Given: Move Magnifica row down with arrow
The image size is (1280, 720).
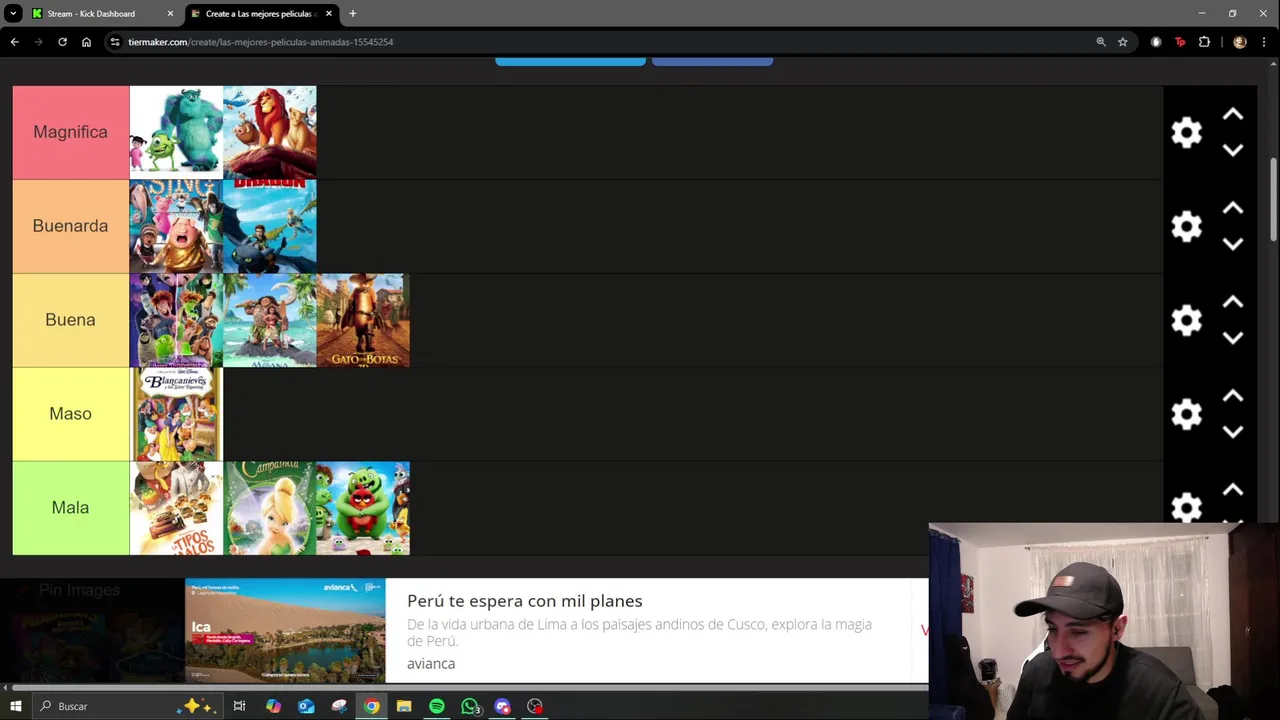Looking at the screenshot, I should point(1233,150).
